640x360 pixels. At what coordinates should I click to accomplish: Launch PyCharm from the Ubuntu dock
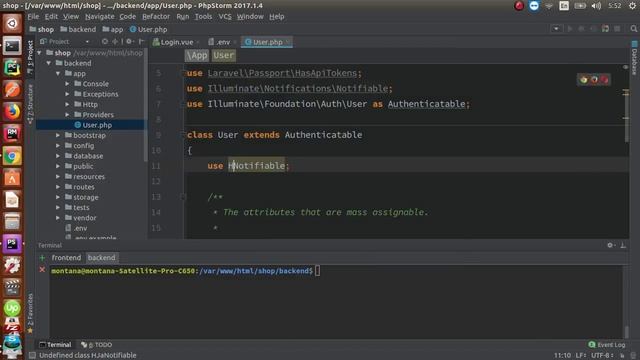(12, 68)
